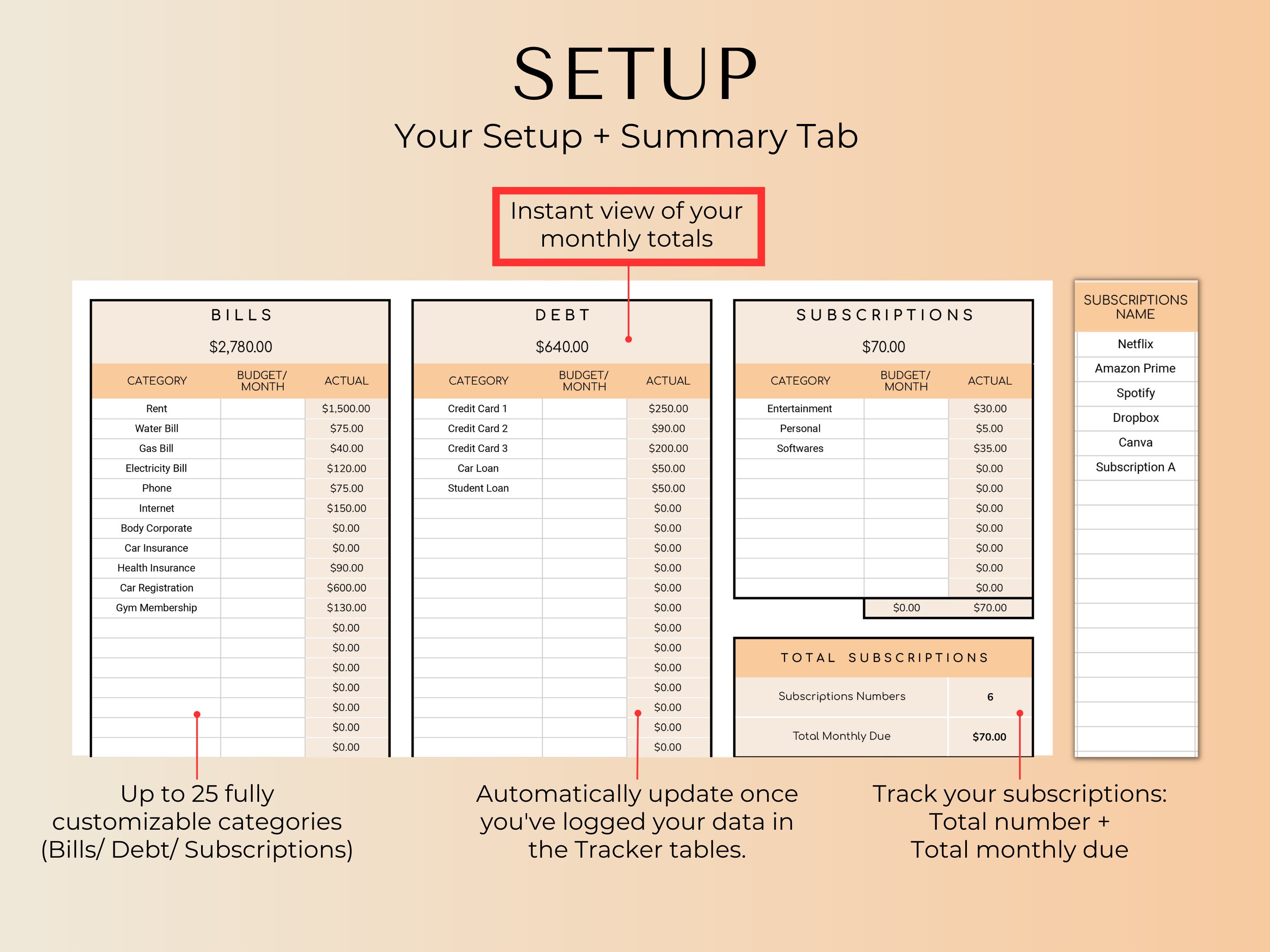Select Dropbox in the subscriptions list
This screenshot has height=952, width=1270.
click(x=1135, y=418)
